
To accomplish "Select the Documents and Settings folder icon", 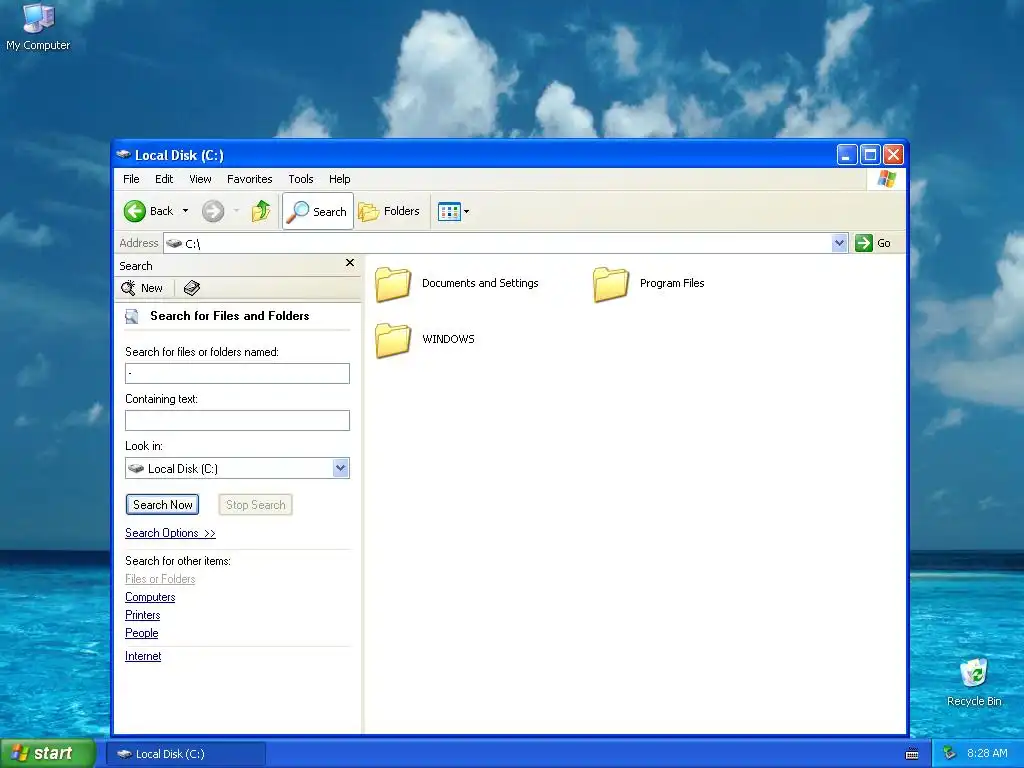I will [x=393, y=285].
